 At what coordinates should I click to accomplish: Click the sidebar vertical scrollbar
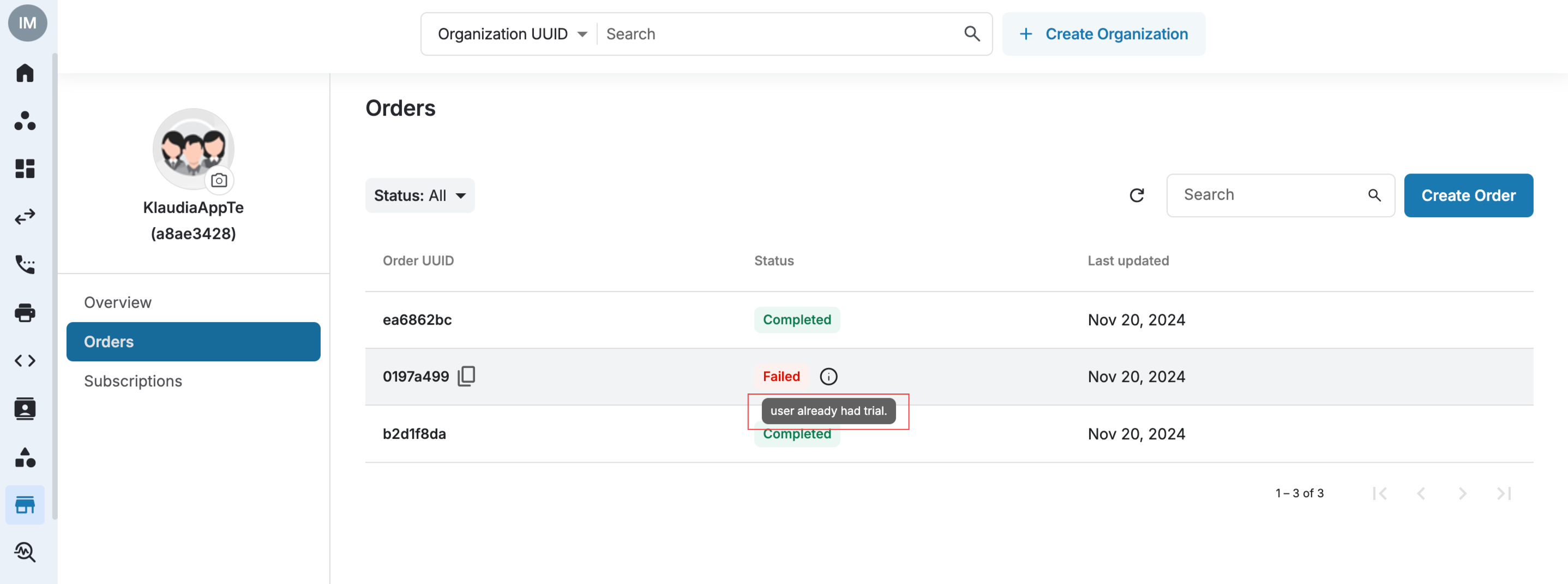point(55,286)
